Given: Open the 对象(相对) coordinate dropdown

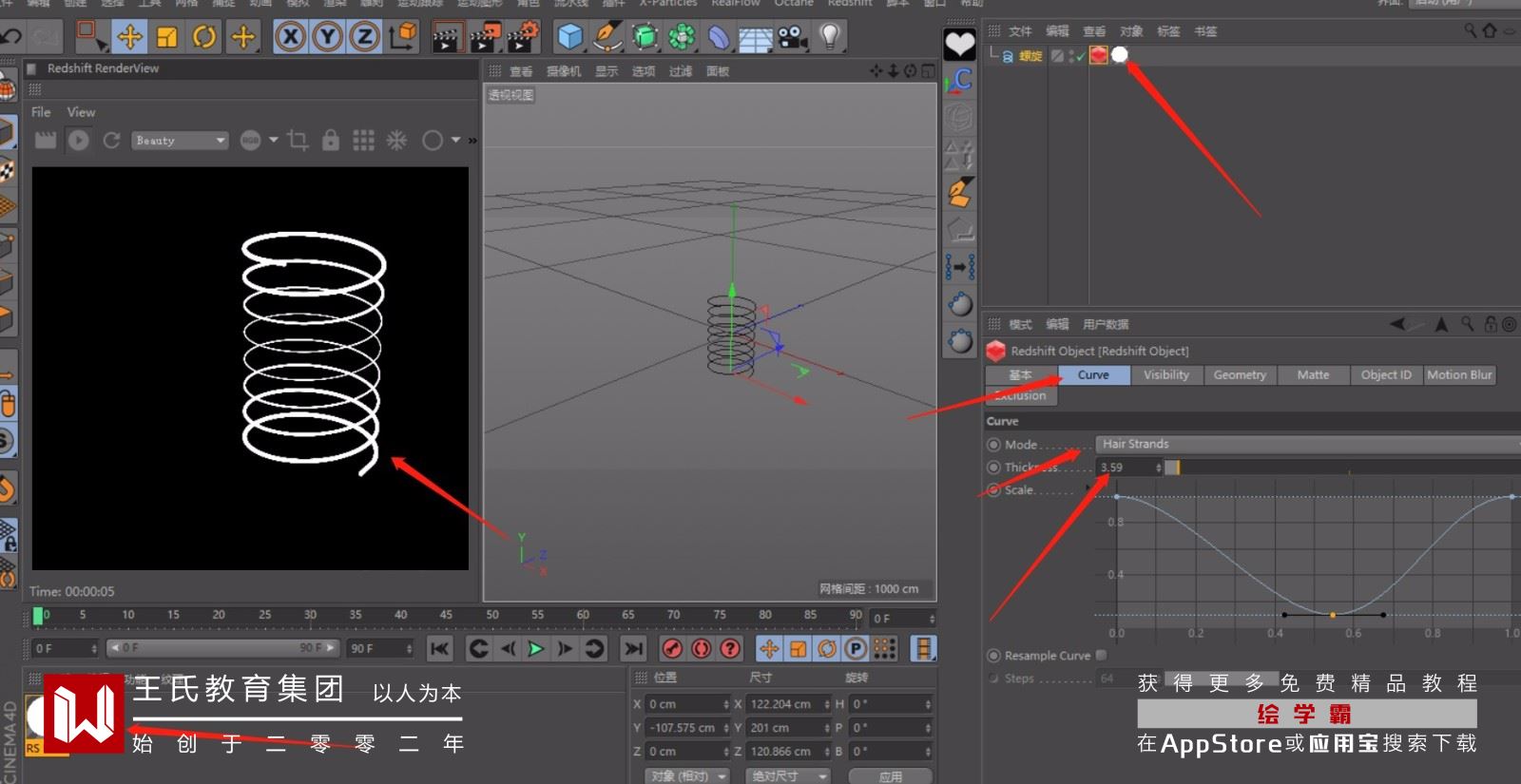Looking at the screenshot, I should 686,776.
